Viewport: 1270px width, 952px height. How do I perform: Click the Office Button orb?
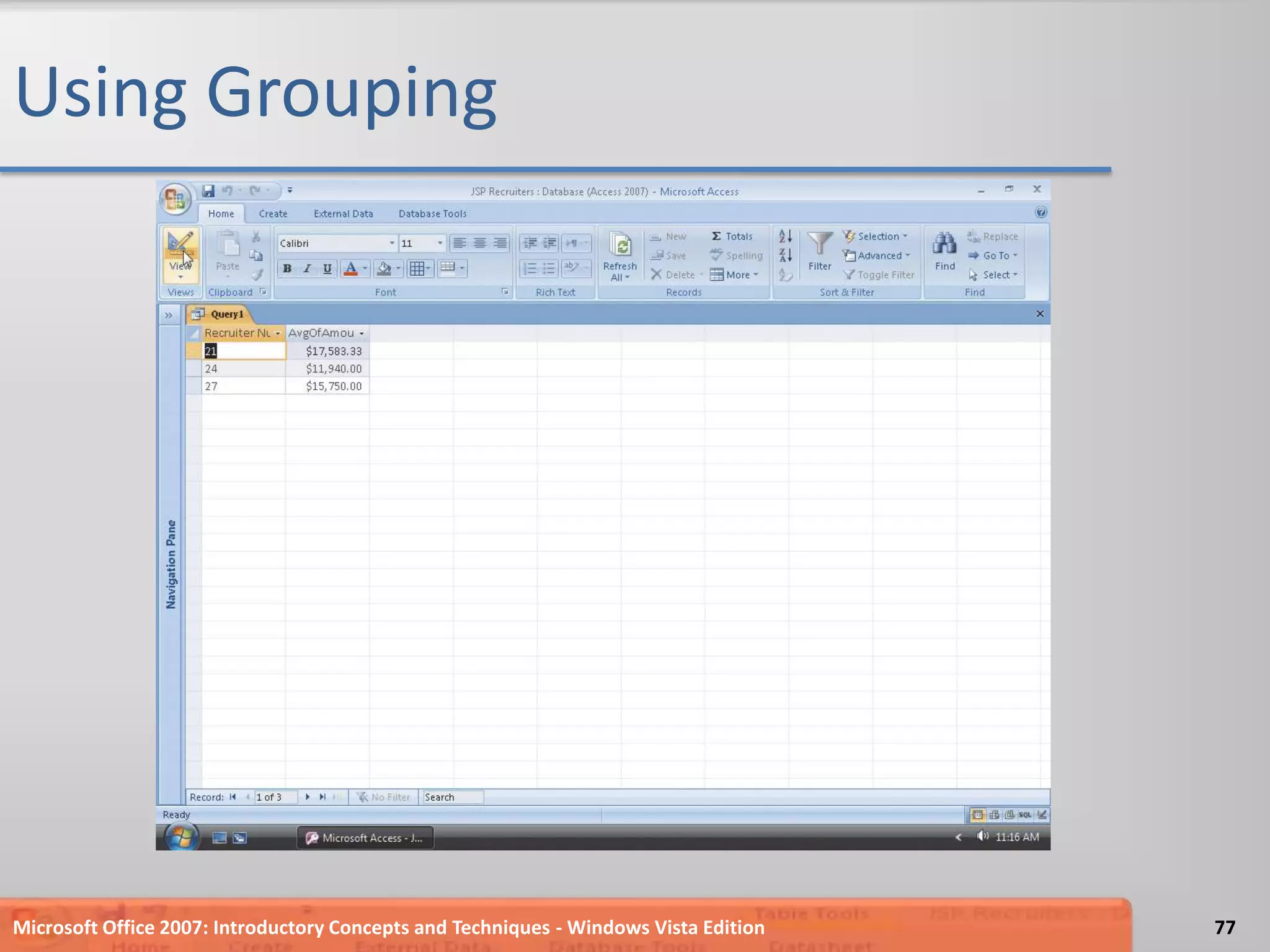175,199
